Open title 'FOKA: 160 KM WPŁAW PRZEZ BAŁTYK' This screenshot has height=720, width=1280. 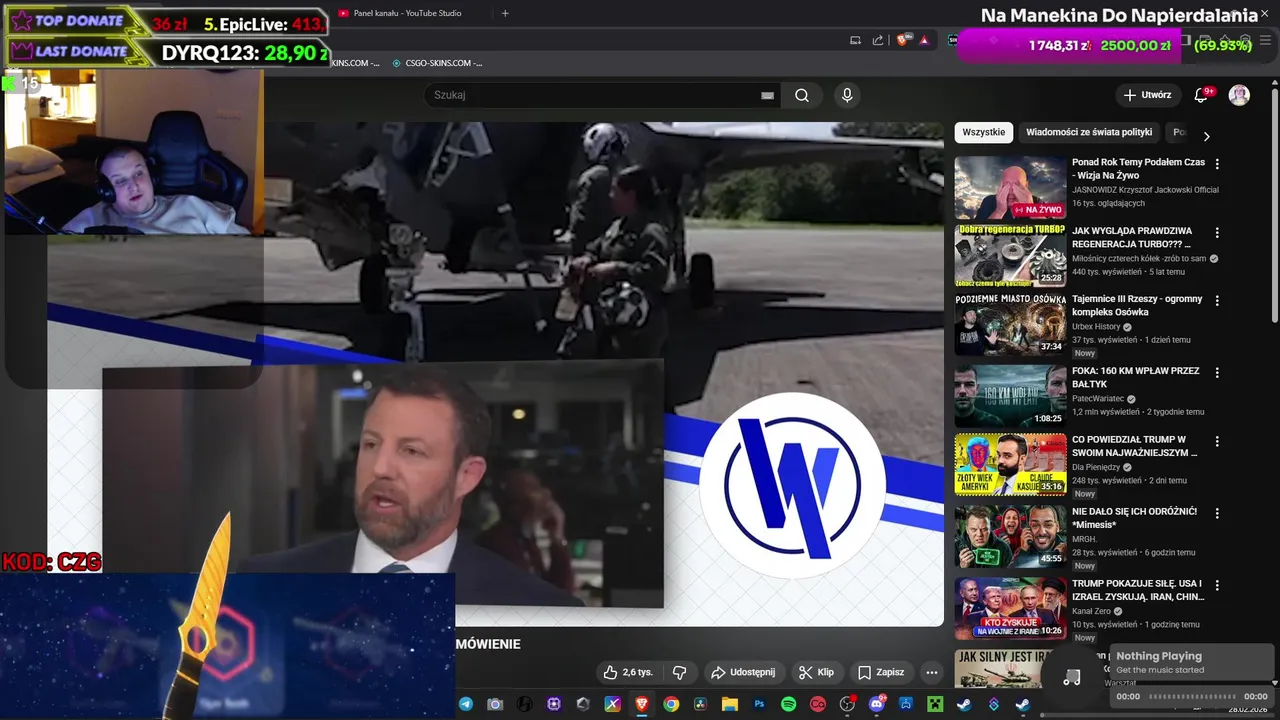pos(1136,377)
